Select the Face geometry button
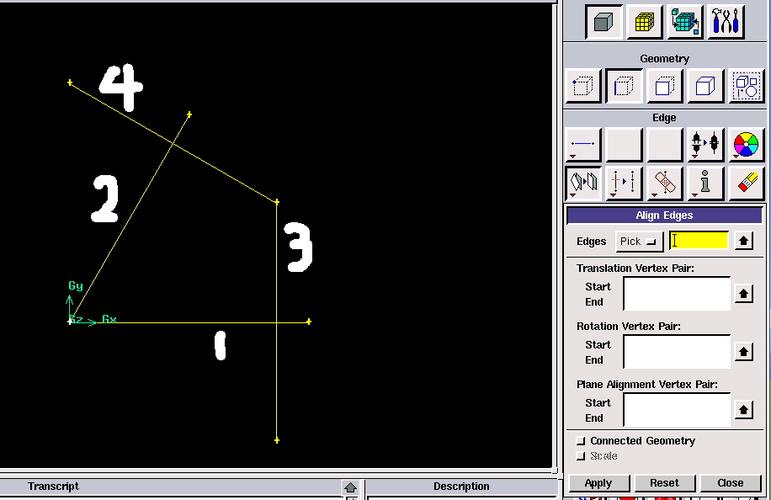 click(x=665, y=86)
